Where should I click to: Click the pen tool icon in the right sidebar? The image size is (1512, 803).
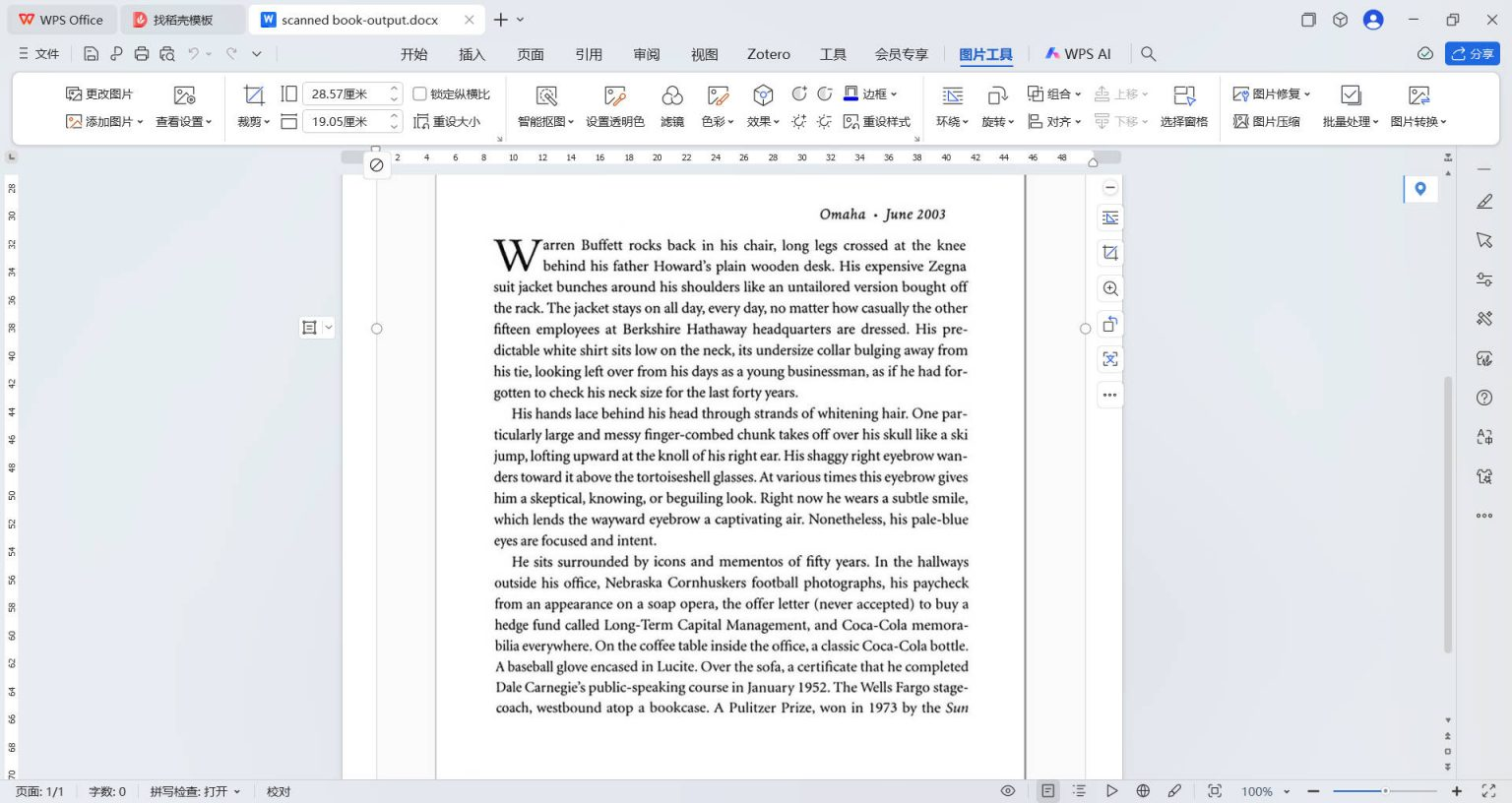click(1484, 201)
